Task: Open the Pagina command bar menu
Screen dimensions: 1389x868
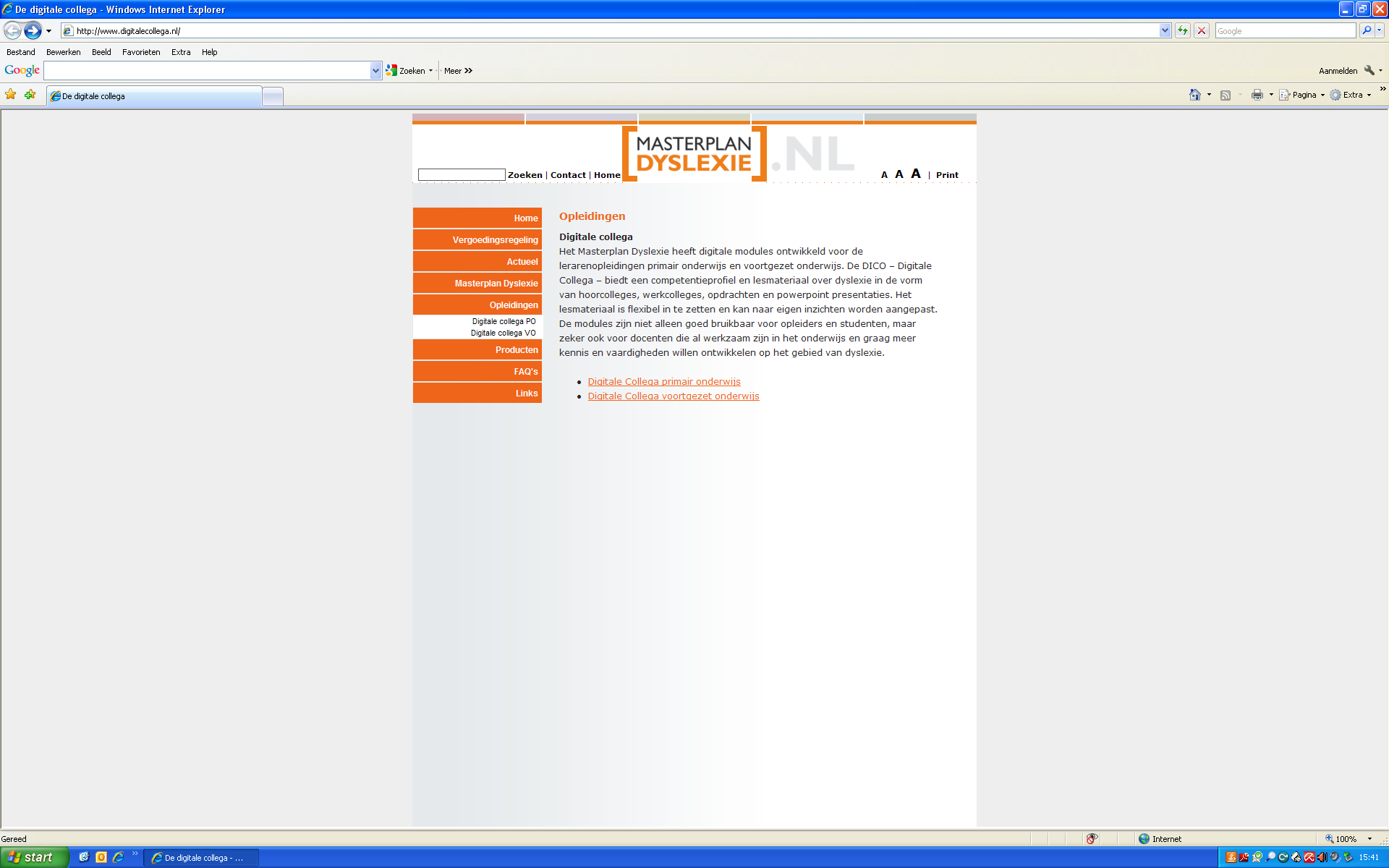Action: click(1301, 95)
